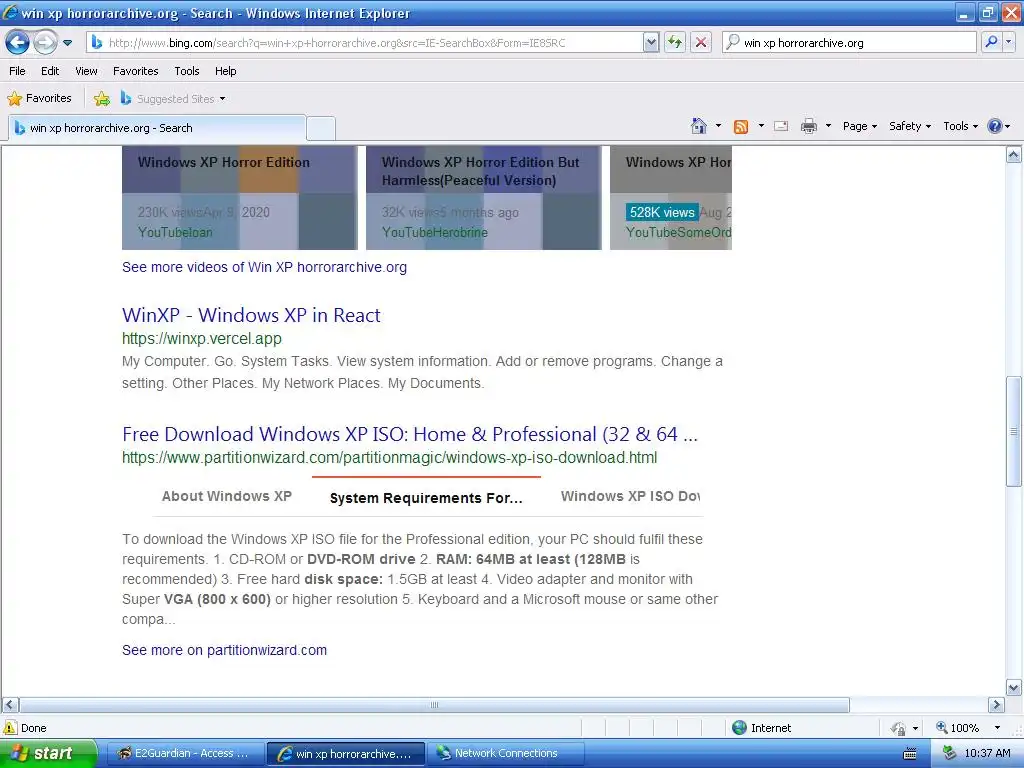Viewport: 1024px width, 768px height.
Task: Click the Back navigation button
Action: (x=18, y=43)
